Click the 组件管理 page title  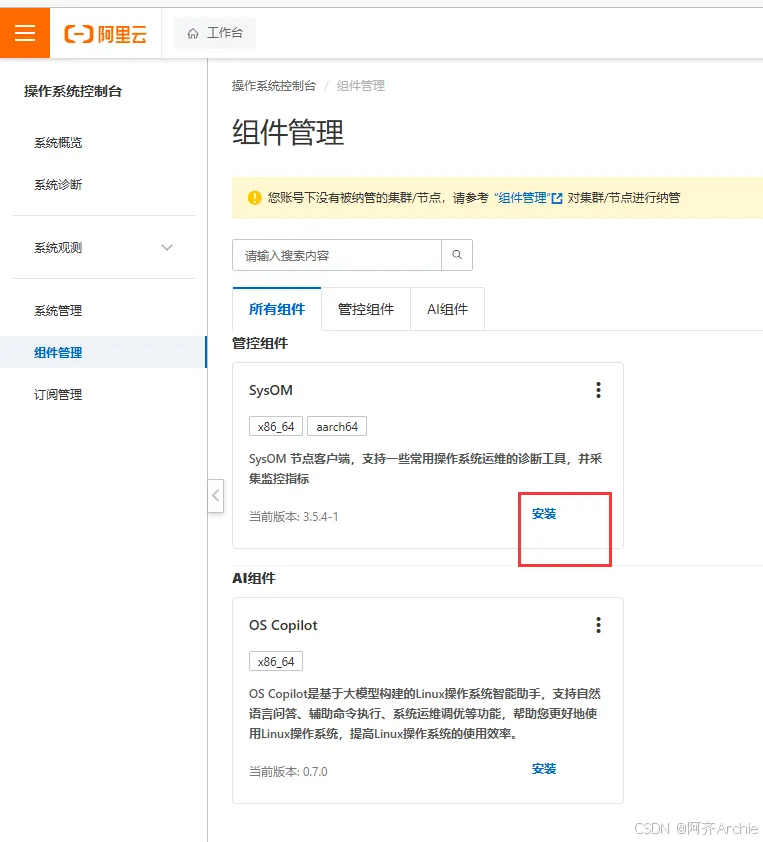tap(288, 132)
